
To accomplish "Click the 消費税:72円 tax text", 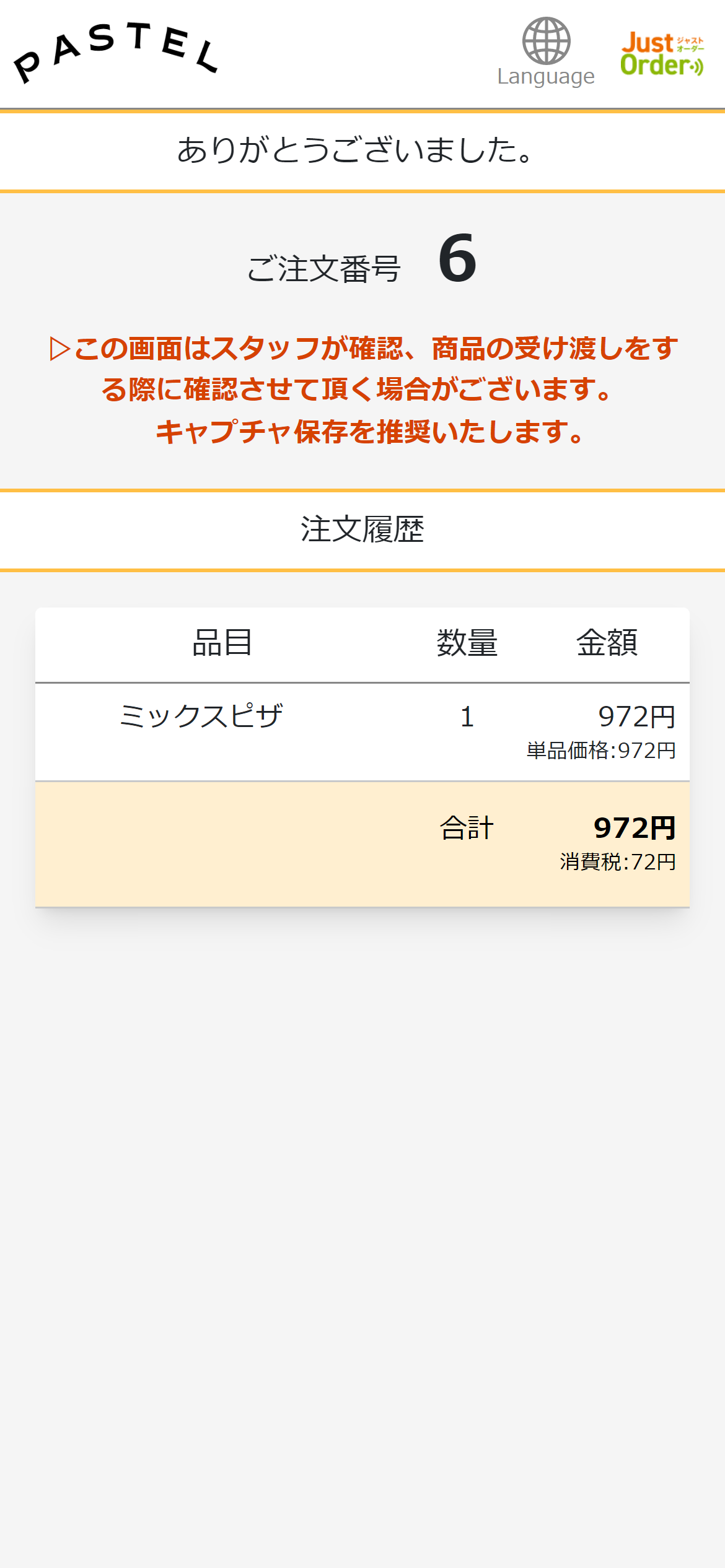I will click(x=618, y=862).
